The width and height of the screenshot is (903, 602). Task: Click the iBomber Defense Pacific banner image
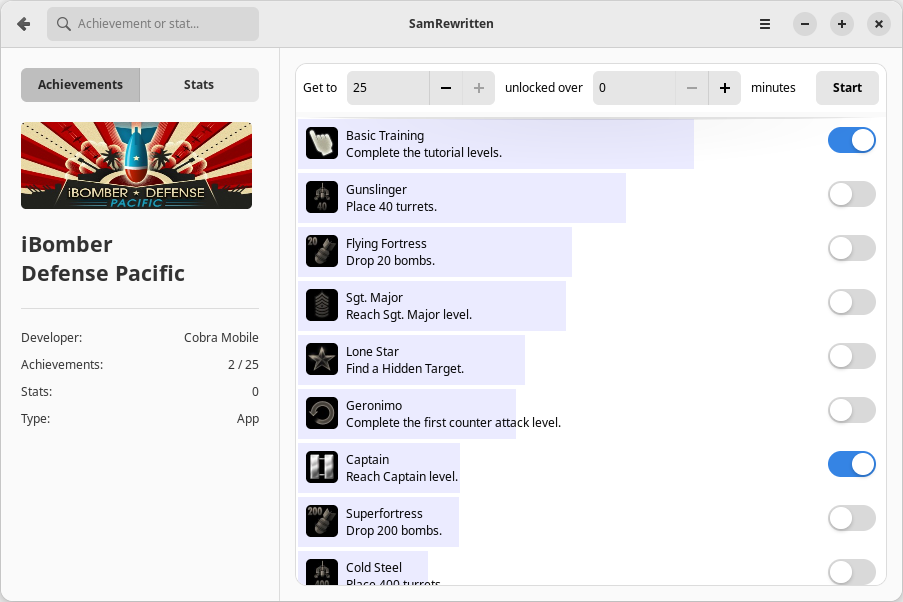pos(136,165)
